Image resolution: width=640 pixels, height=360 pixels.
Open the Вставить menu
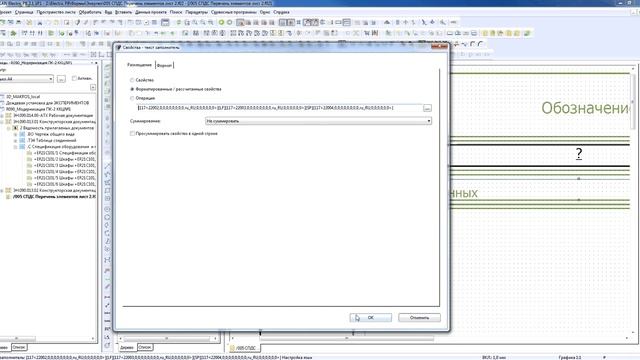pyautogui.click(x=123, y=12)
